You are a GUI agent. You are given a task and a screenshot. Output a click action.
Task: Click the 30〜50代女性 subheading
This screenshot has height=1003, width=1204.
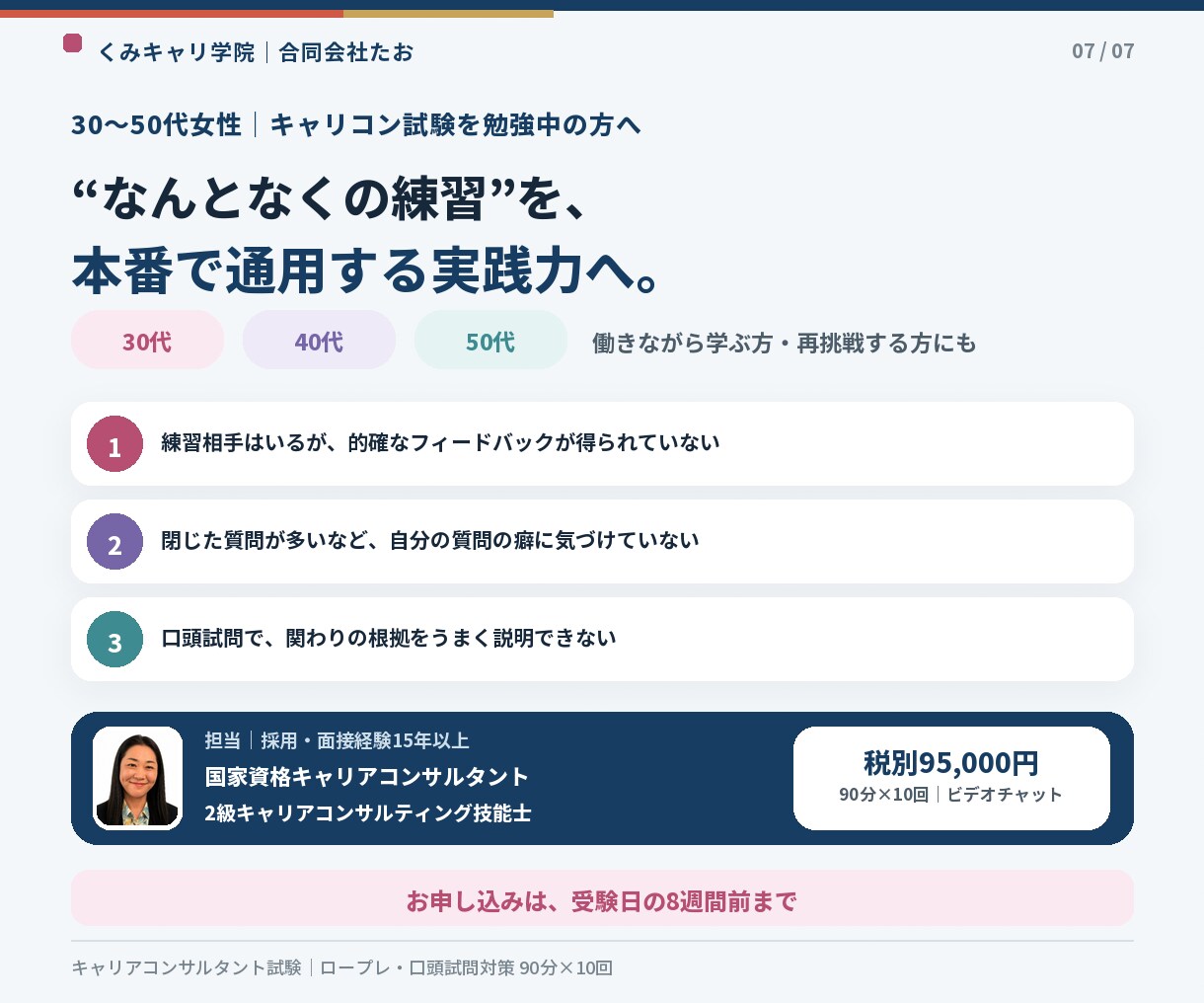click(156, 124)
